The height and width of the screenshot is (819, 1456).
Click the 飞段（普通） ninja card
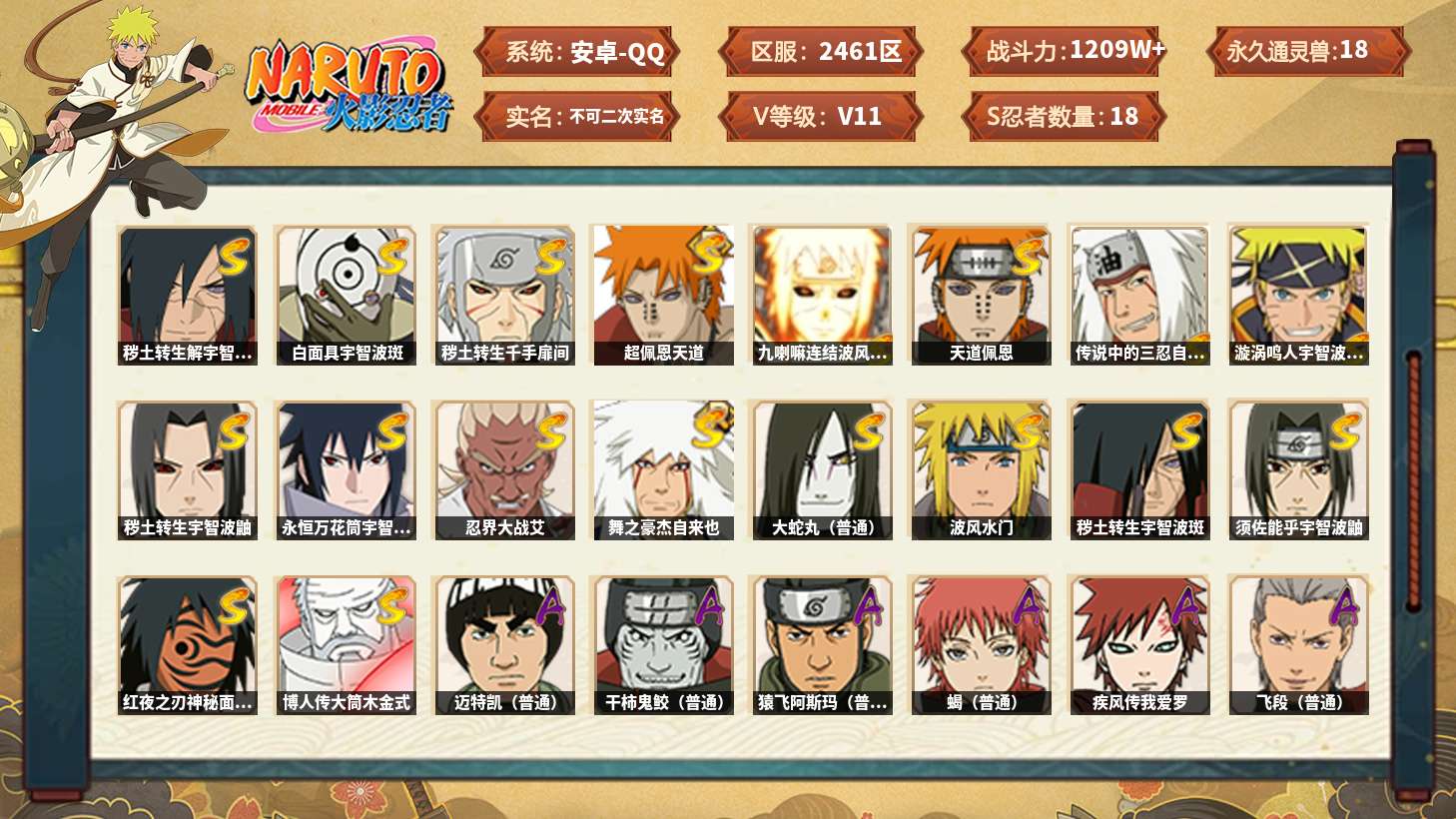click(1298, 645)
